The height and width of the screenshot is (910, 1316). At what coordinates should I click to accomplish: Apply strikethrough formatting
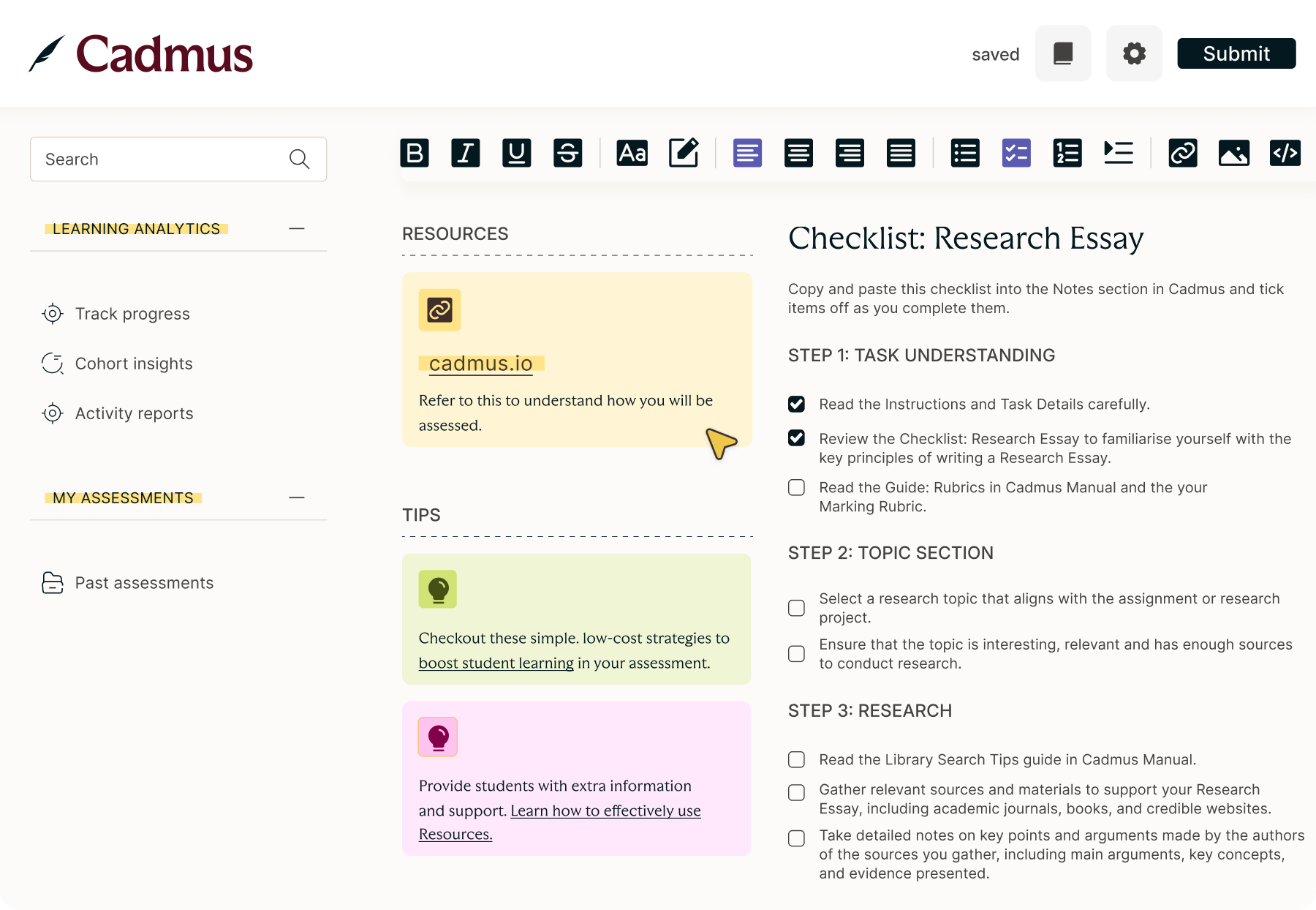568,153
